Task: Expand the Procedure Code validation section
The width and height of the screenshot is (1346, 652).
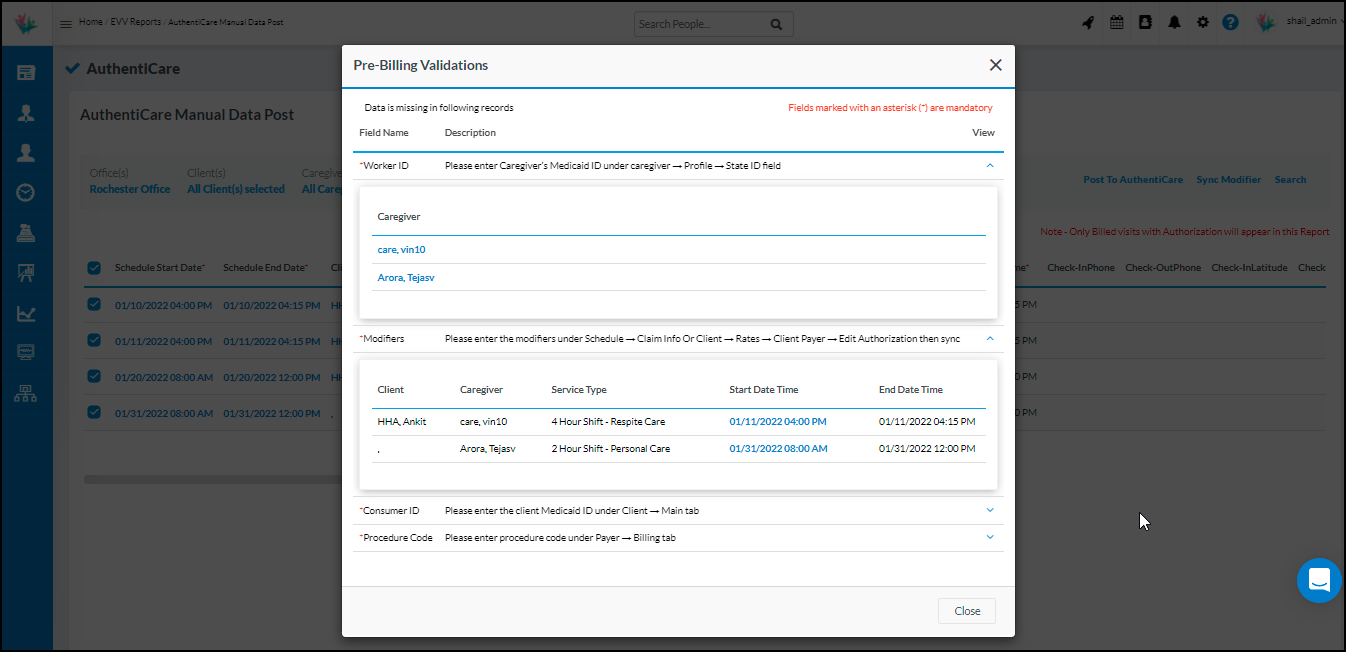Action: pos(989,537)
